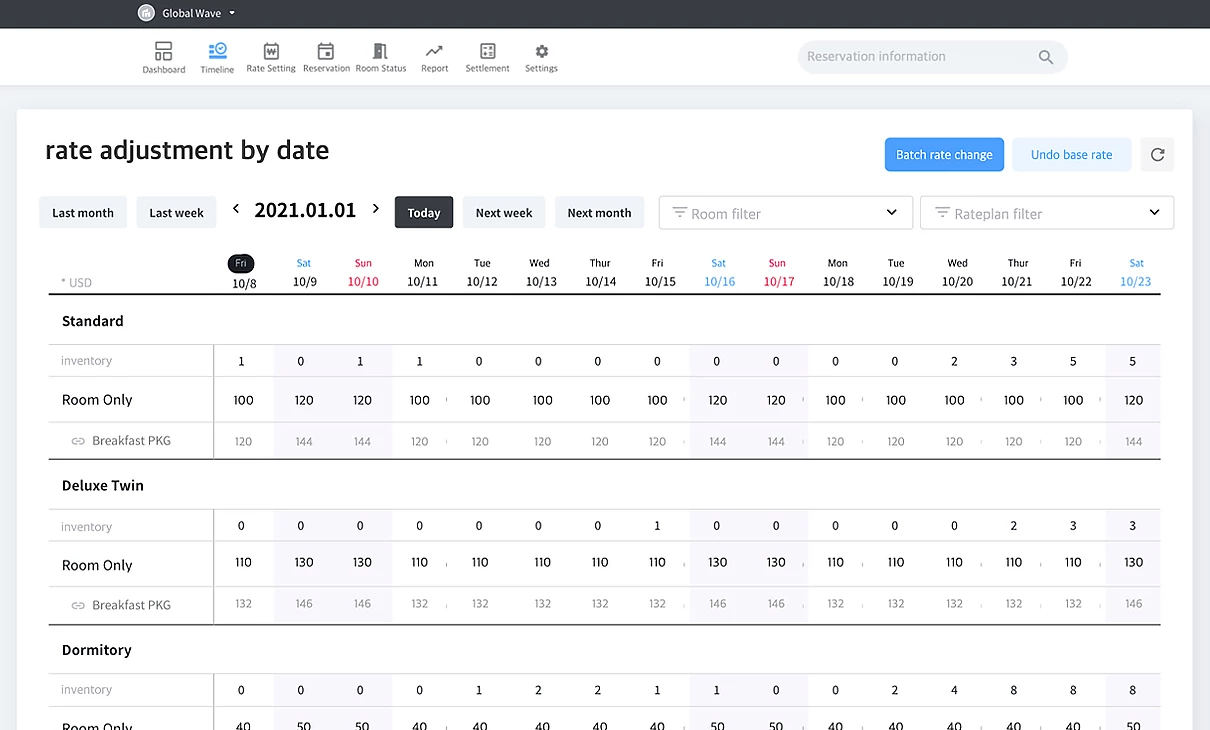Image resolution: width=1210 pixels, height=730 pixels.
Task: Select the Timeline icon in the navigation
Action: [x=217, y=56]
